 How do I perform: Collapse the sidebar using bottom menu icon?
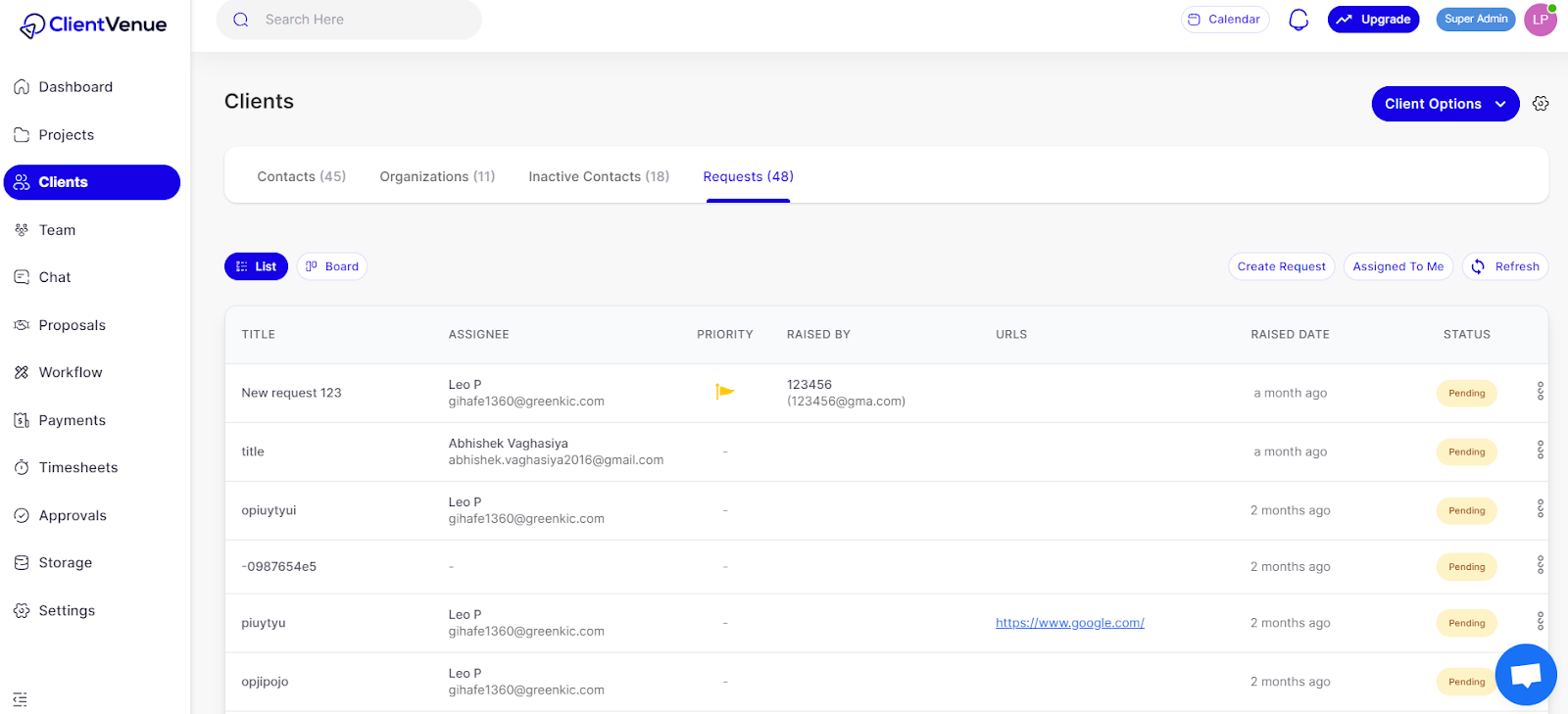[x=21, y=699]
